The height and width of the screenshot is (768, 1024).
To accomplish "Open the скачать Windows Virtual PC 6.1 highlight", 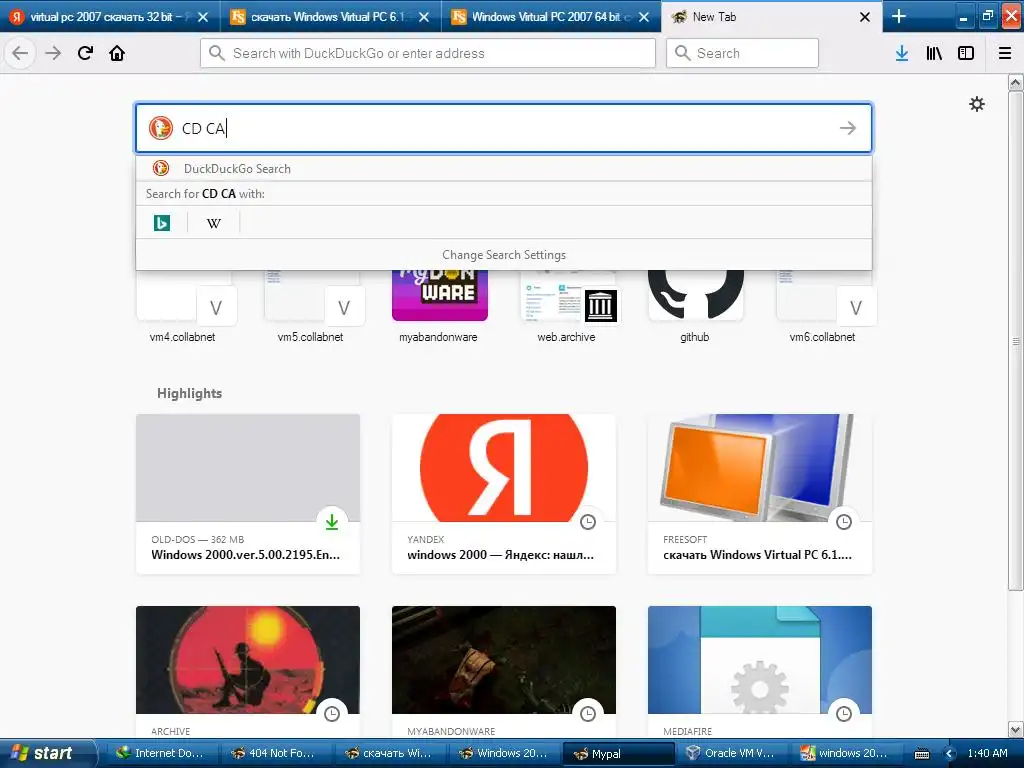I will 760,494.
